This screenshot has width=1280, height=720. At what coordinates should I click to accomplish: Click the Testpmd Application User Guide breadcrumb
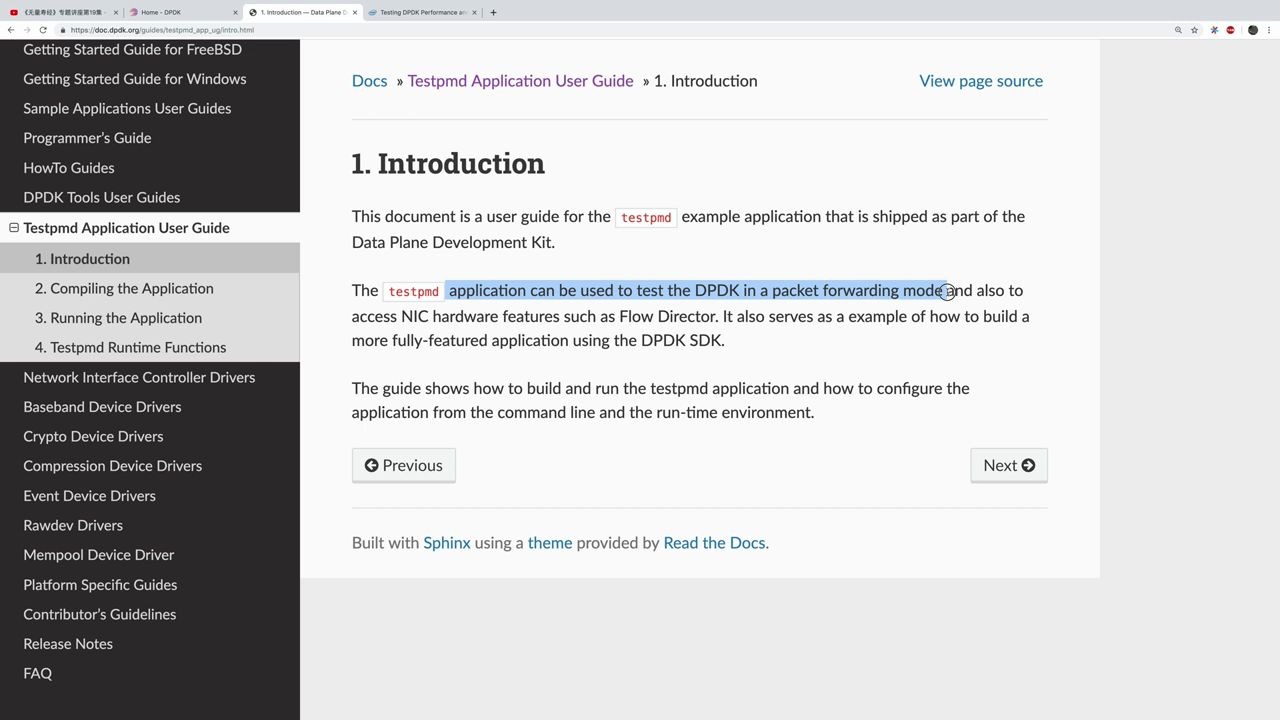tap(520, 81)
